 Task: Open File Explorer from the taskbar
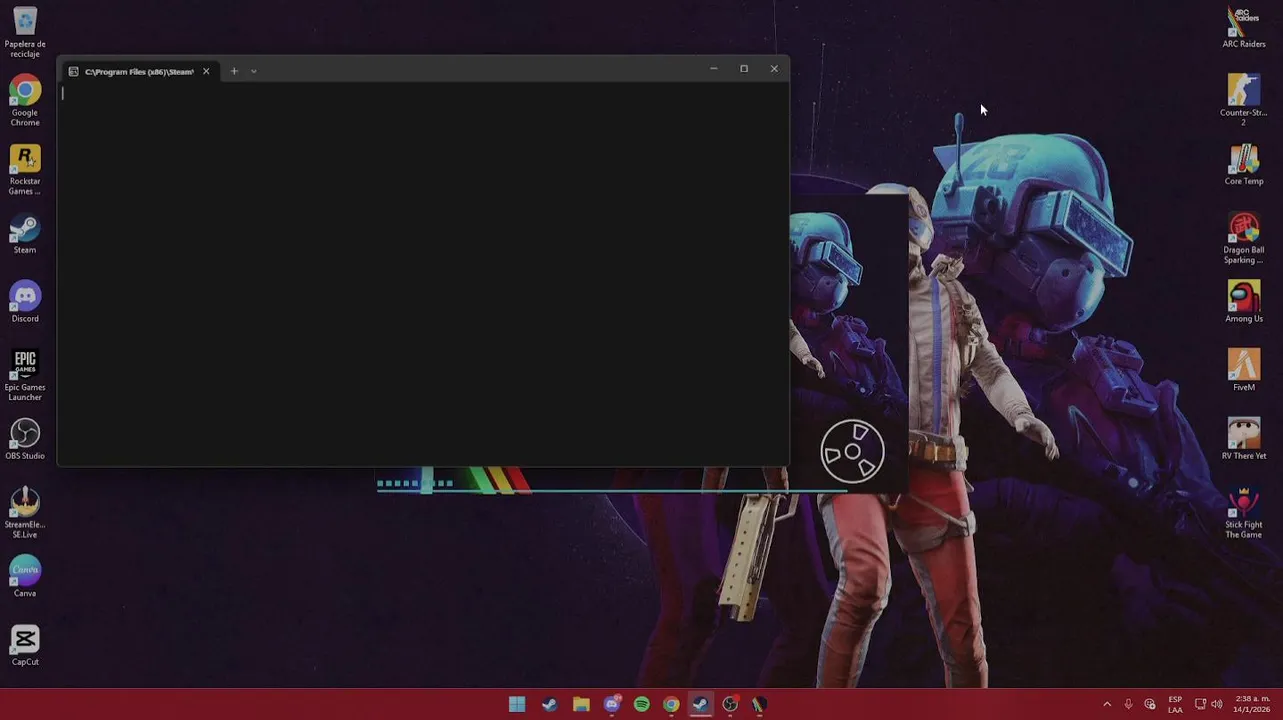[x=581, y=704]
